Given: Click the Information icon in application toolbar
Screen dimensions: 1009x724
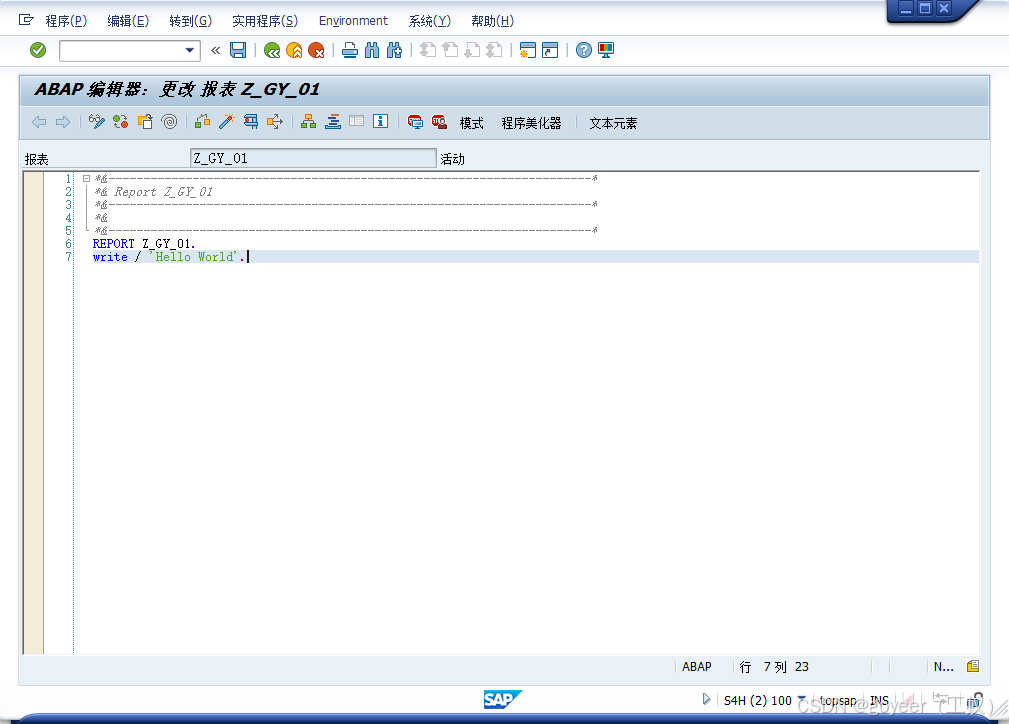Looking at the screenshot, I should 380,121.
